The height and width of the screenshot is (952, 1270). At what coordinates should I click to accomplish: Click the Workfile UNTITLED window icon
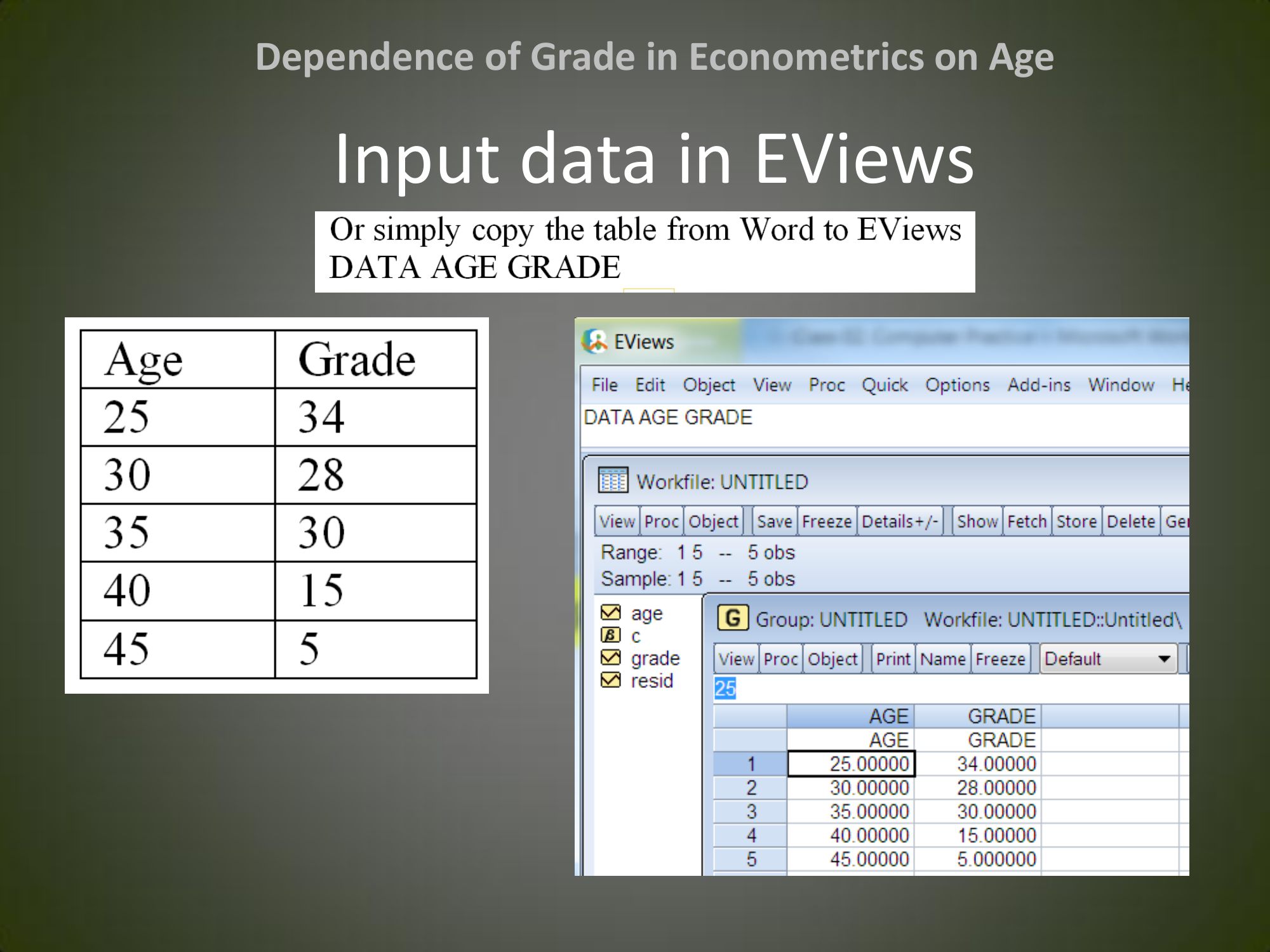tap(613, 480)
